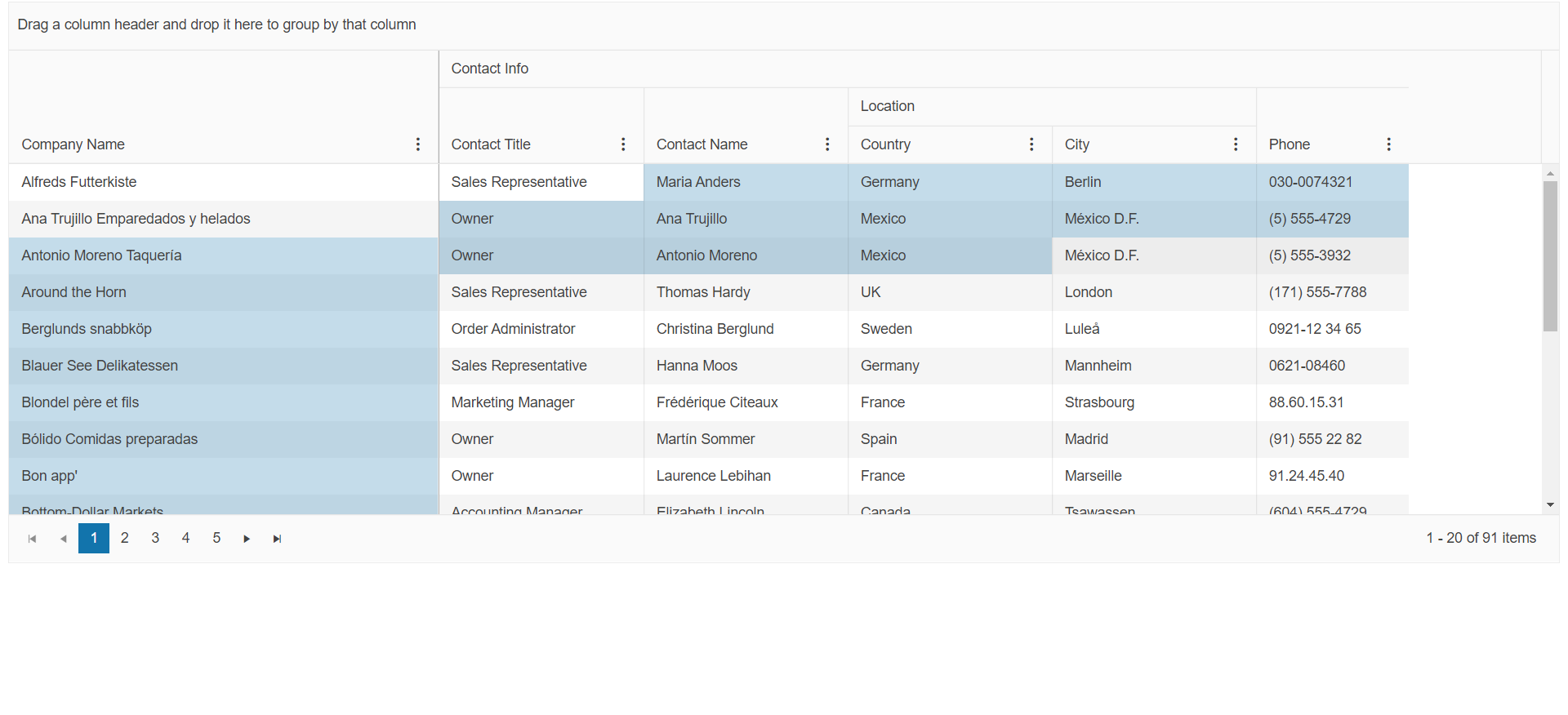This screenshot has height=715, width=1568.
Task: Switch to page 2
Action: click(x=125, y=538)
